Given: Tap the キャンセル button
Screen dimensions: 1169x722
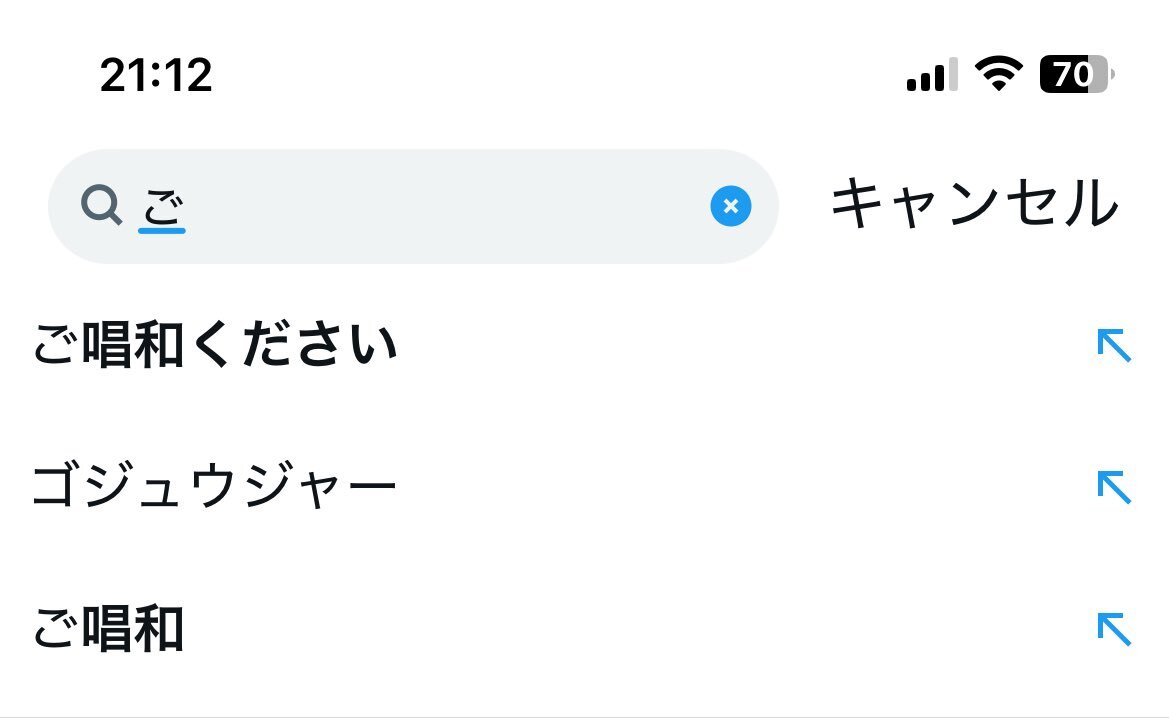Looking at the screenshot, I should (973, 204).
